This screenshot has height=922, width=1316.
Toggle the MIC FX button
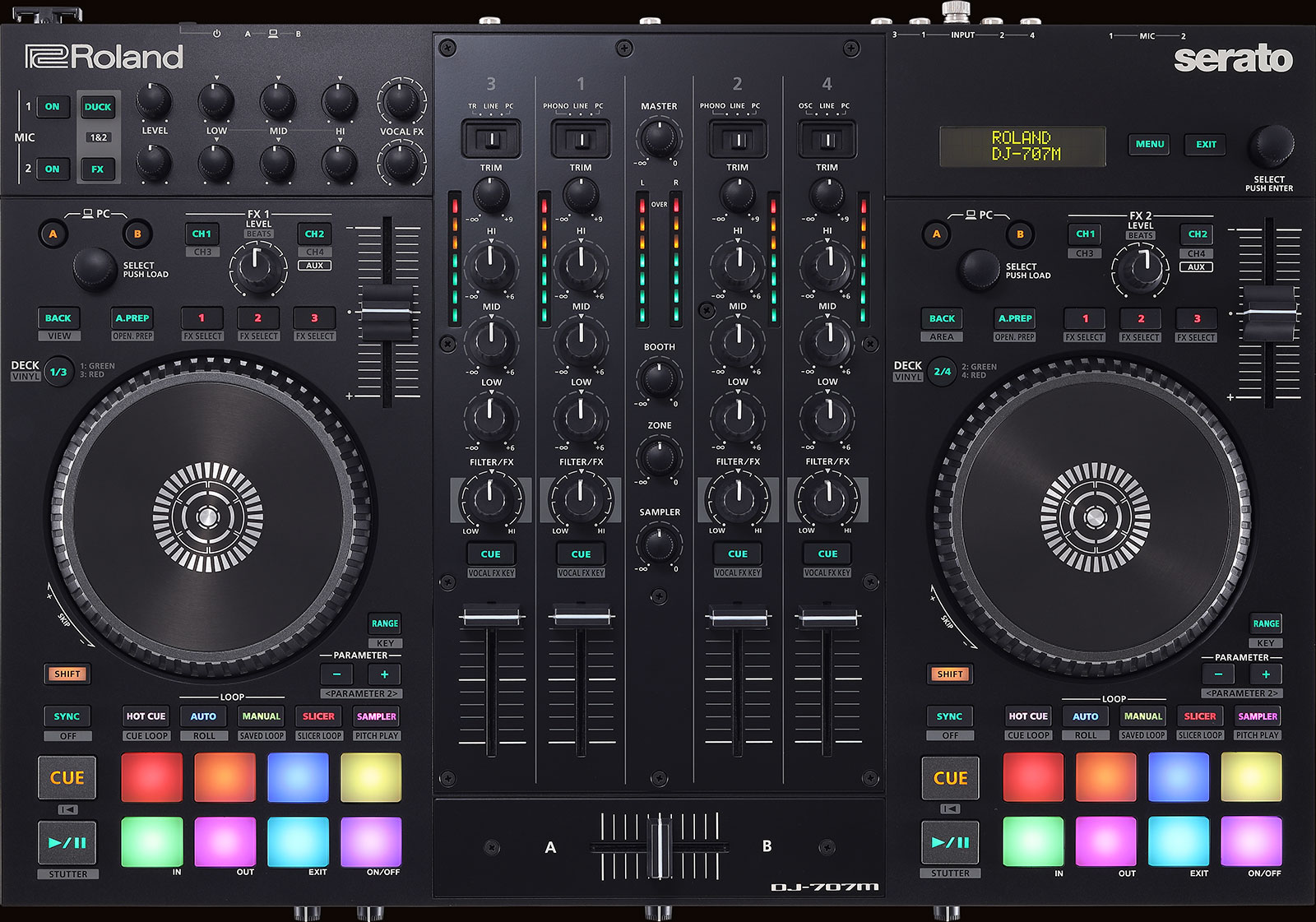point(100,168)
